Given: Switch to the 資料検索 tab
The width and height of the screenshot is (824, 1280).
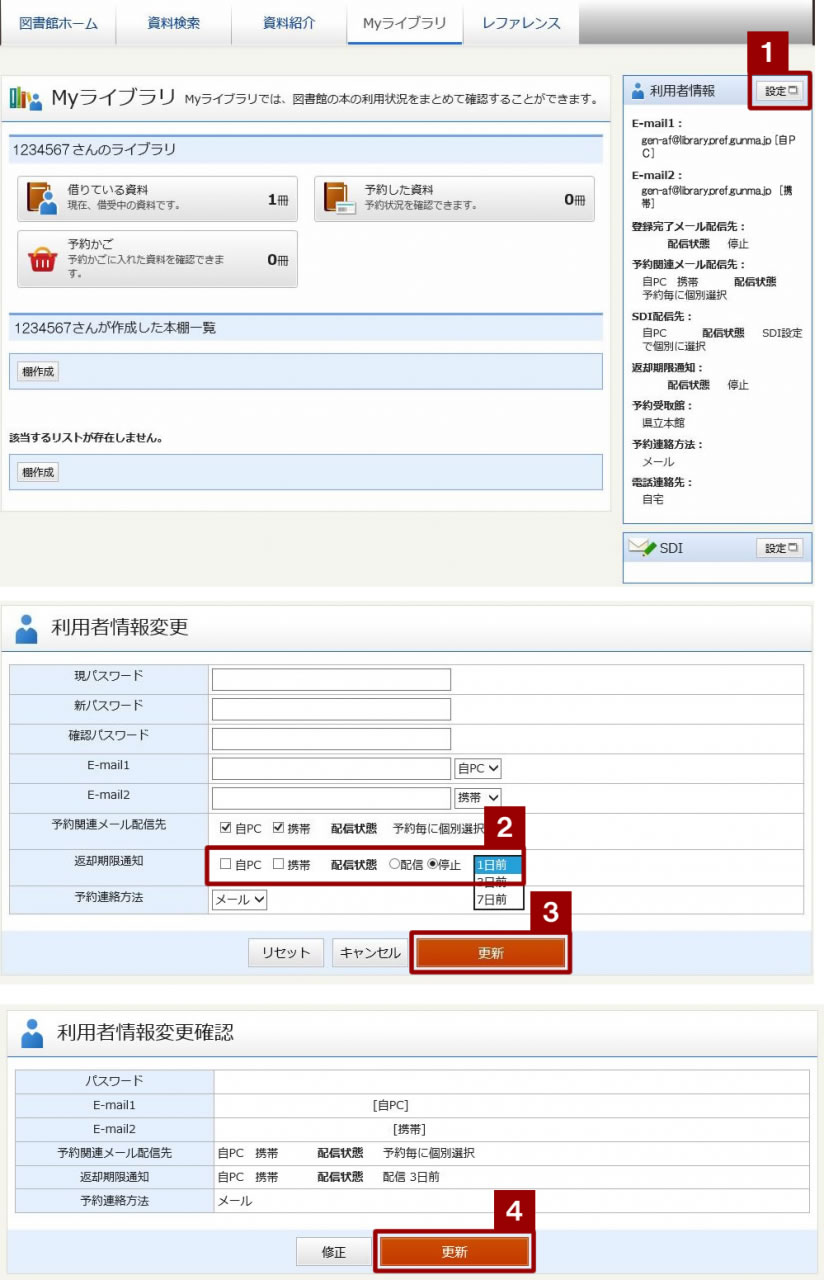Looking at the screenshot, I should (173, 23).
